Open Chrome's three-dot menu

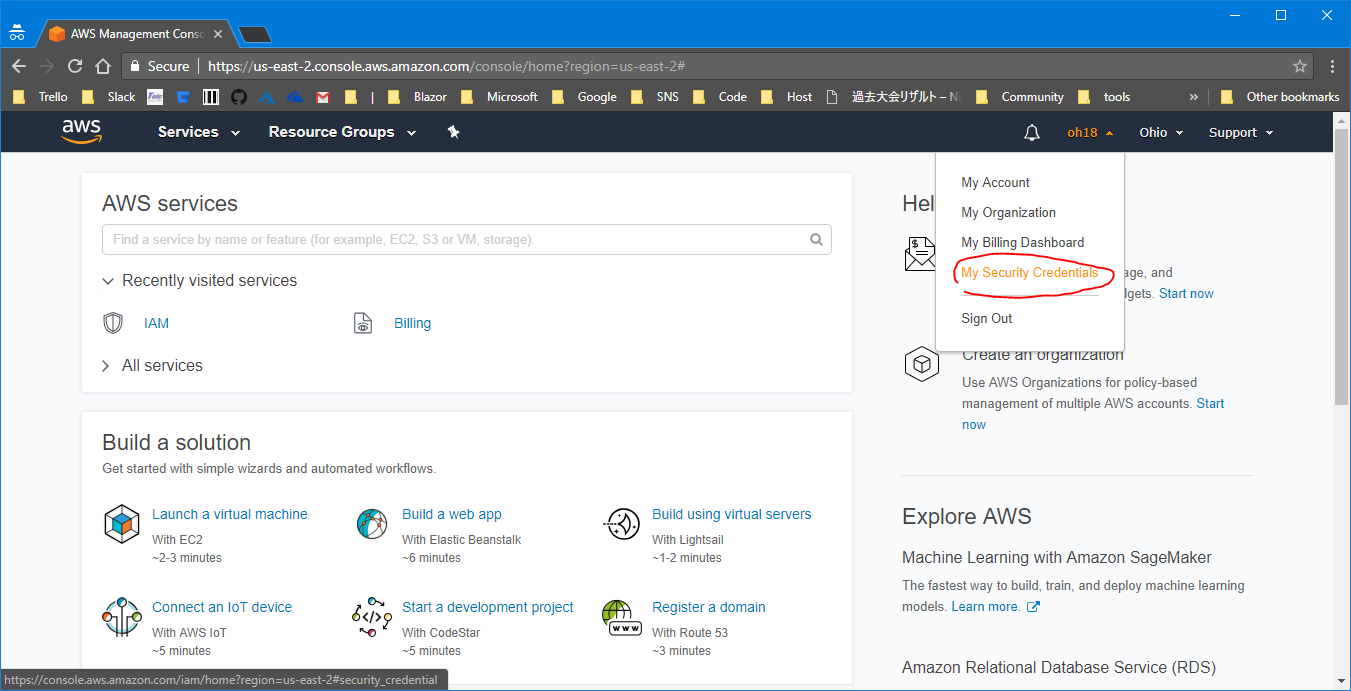(x=1332, y=66)
